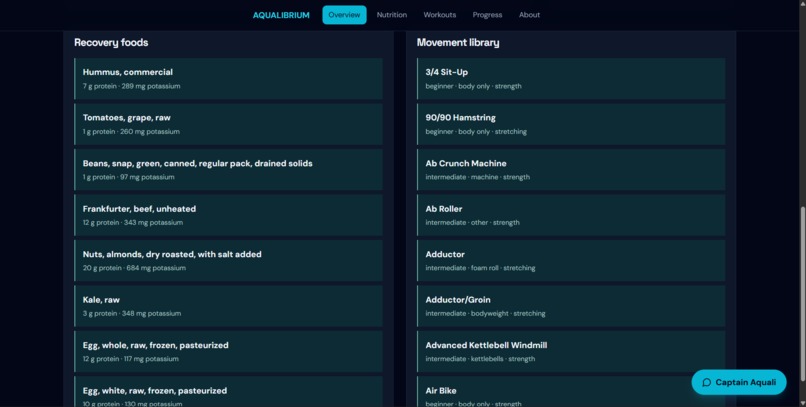Click the Movement library heading
The width and height of the screenshot is (806, 407).
click(458, 43)
